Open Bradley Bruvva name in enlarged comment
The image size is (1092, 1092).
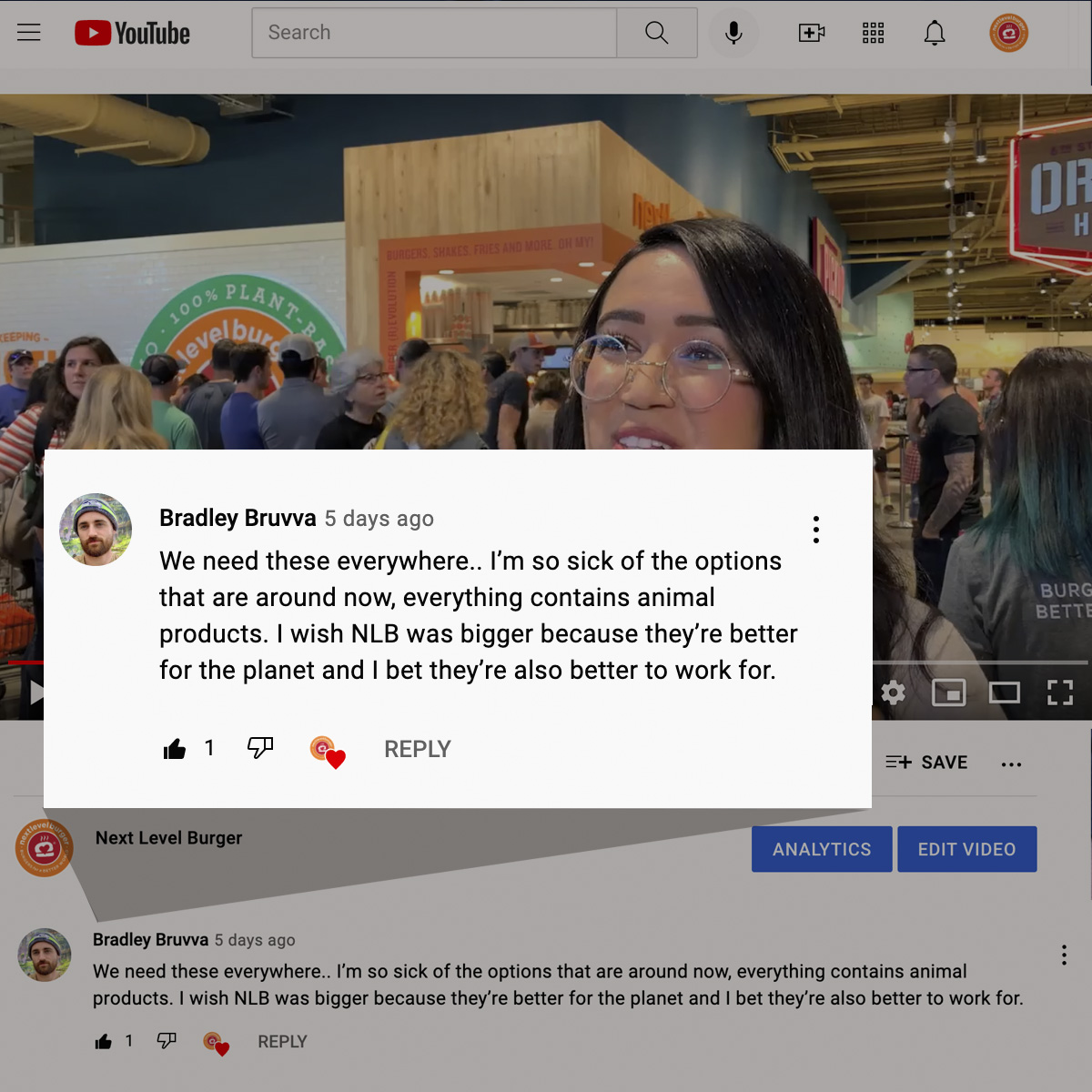(238, 518)
